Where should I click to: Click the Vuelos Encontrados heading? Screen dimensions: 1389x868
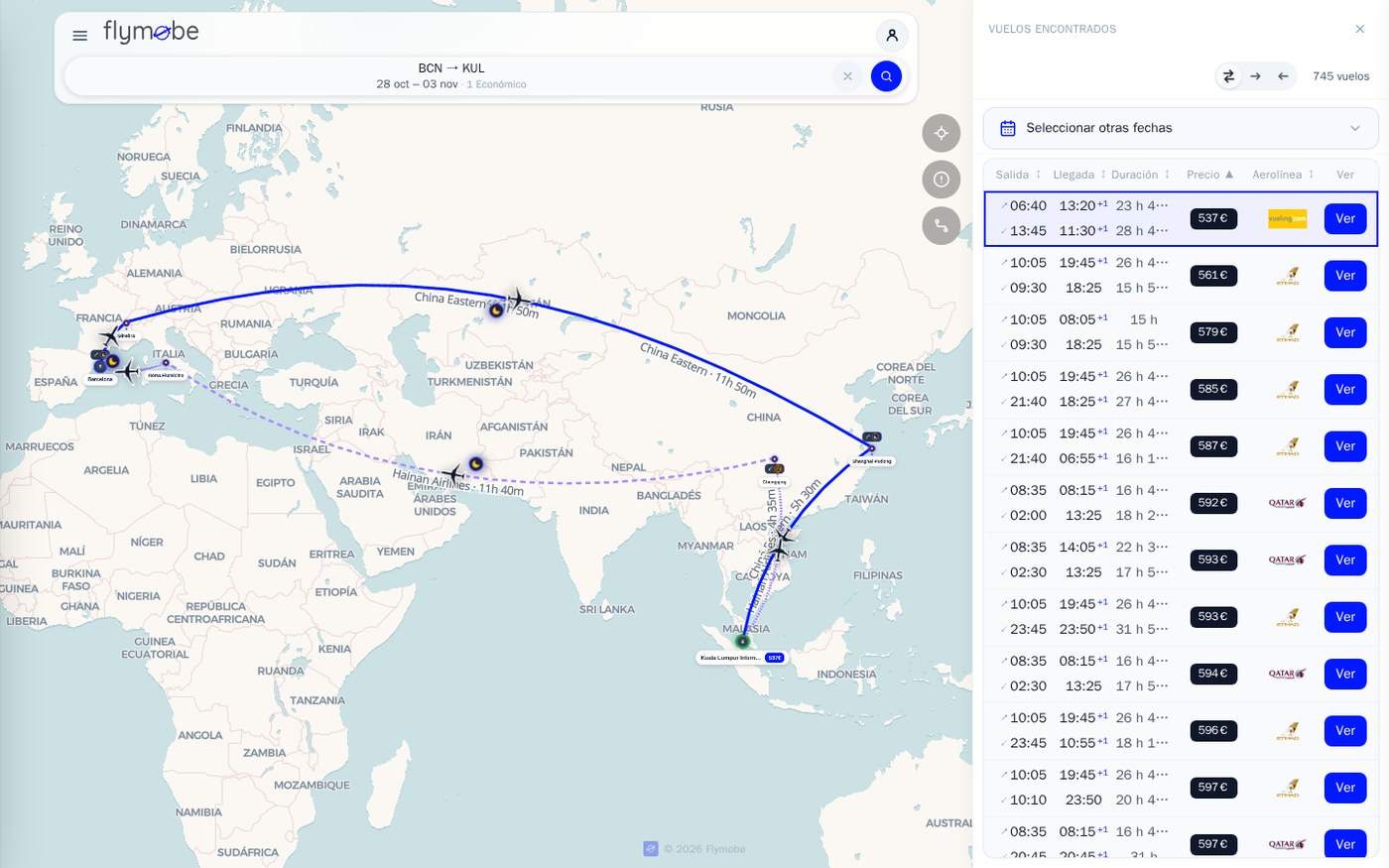coord(1052,30)
